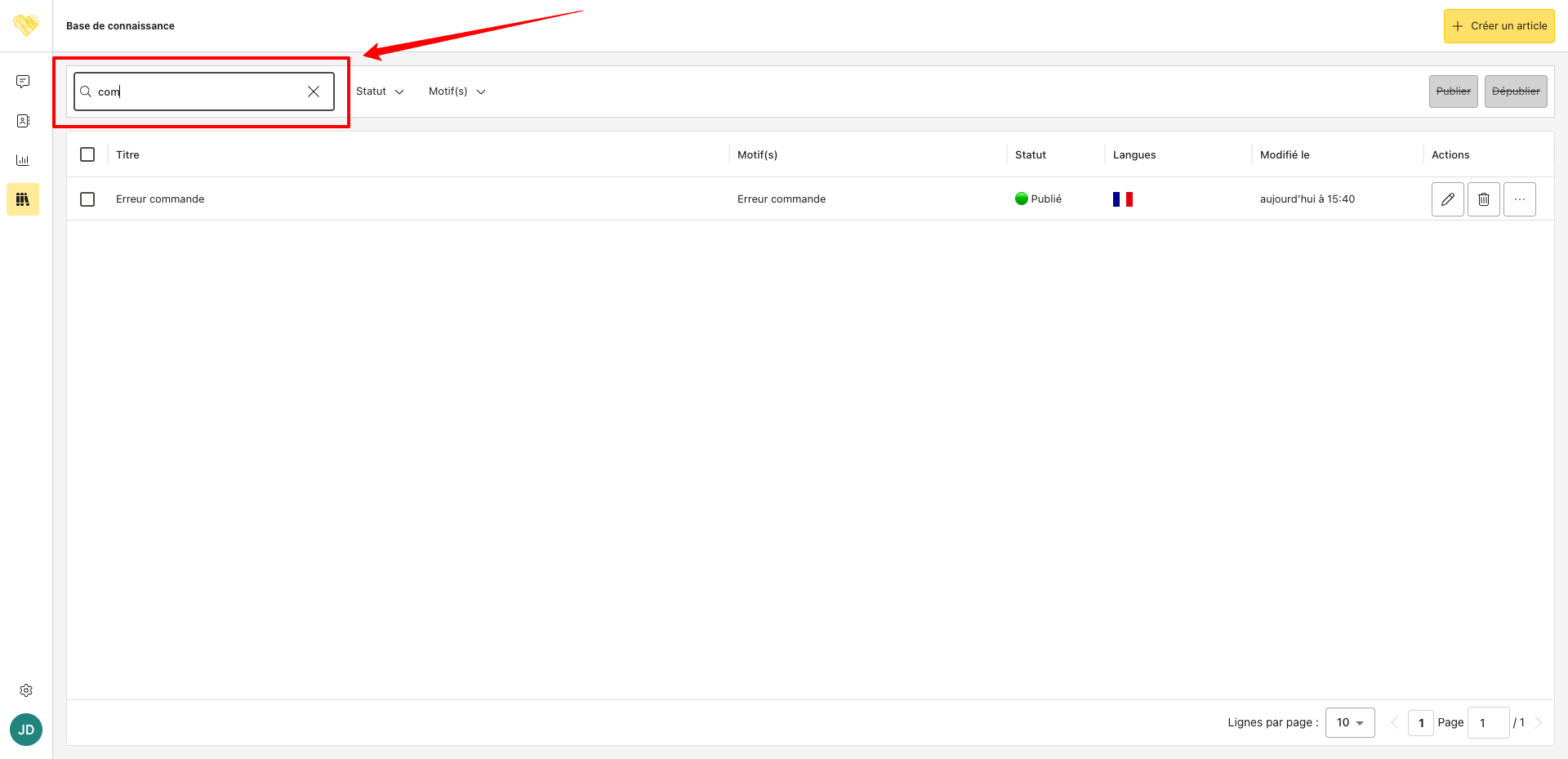Open the knowledge base library icon
The width and height of the screenshot is (1568, 759).
tap(23, 199)
